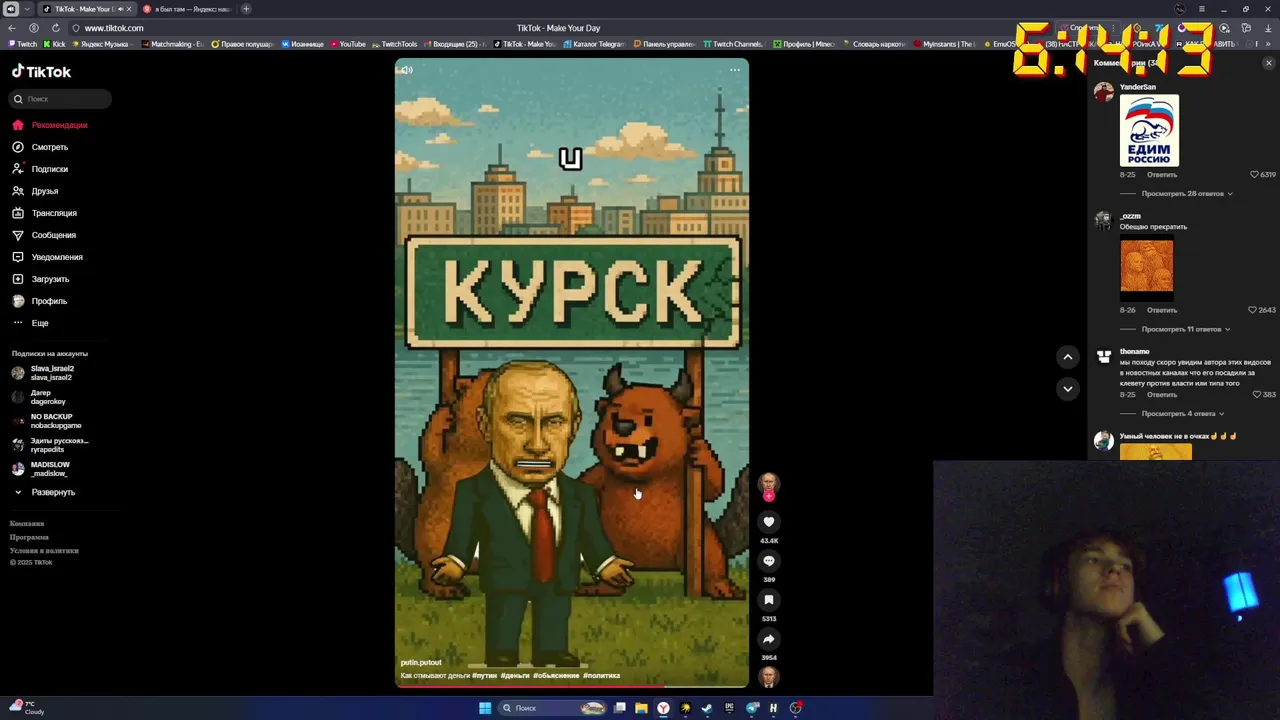This screenshot has height=720, width=1280.
Task: Open YanderSan's commenter profile name
Action: 1138,87
